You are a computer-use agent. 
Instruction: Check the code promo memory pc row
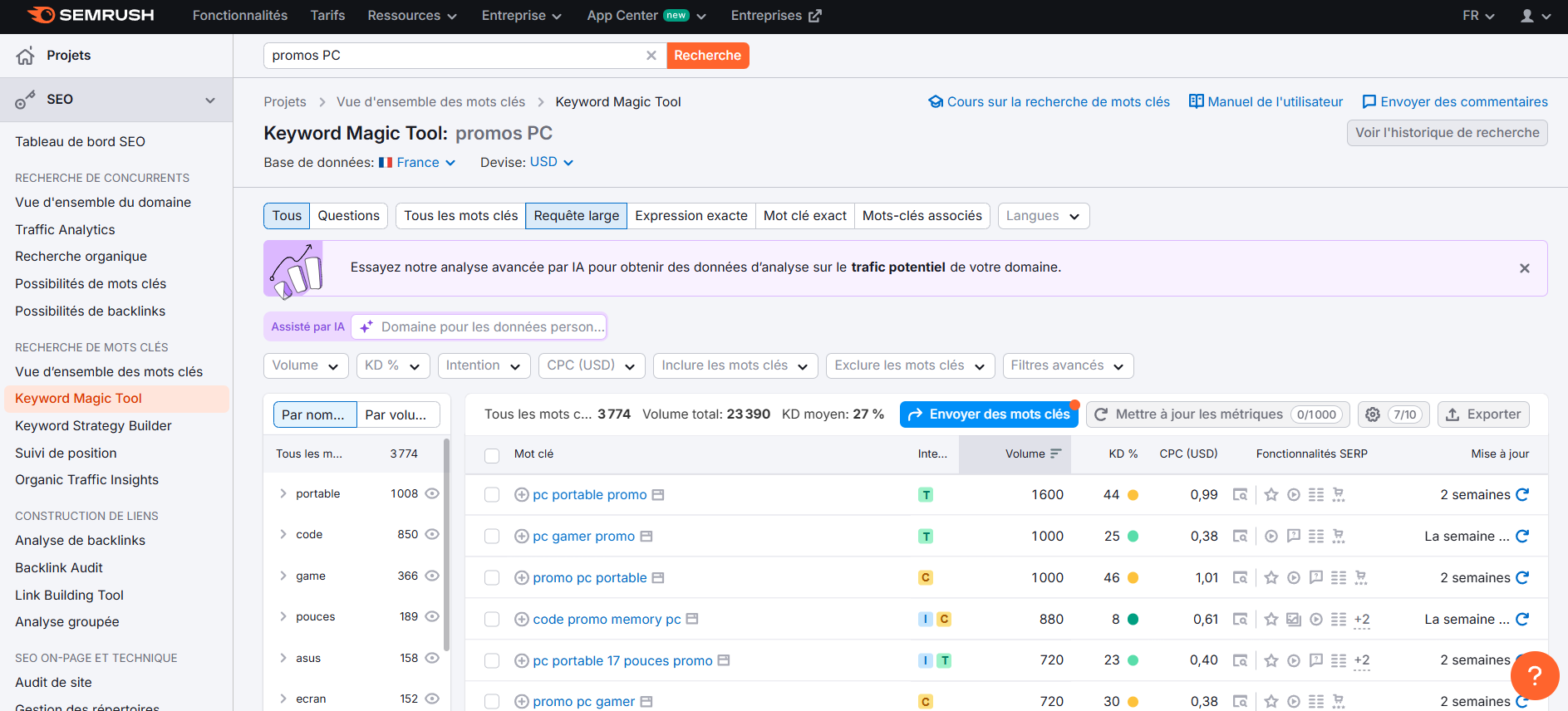492,620
